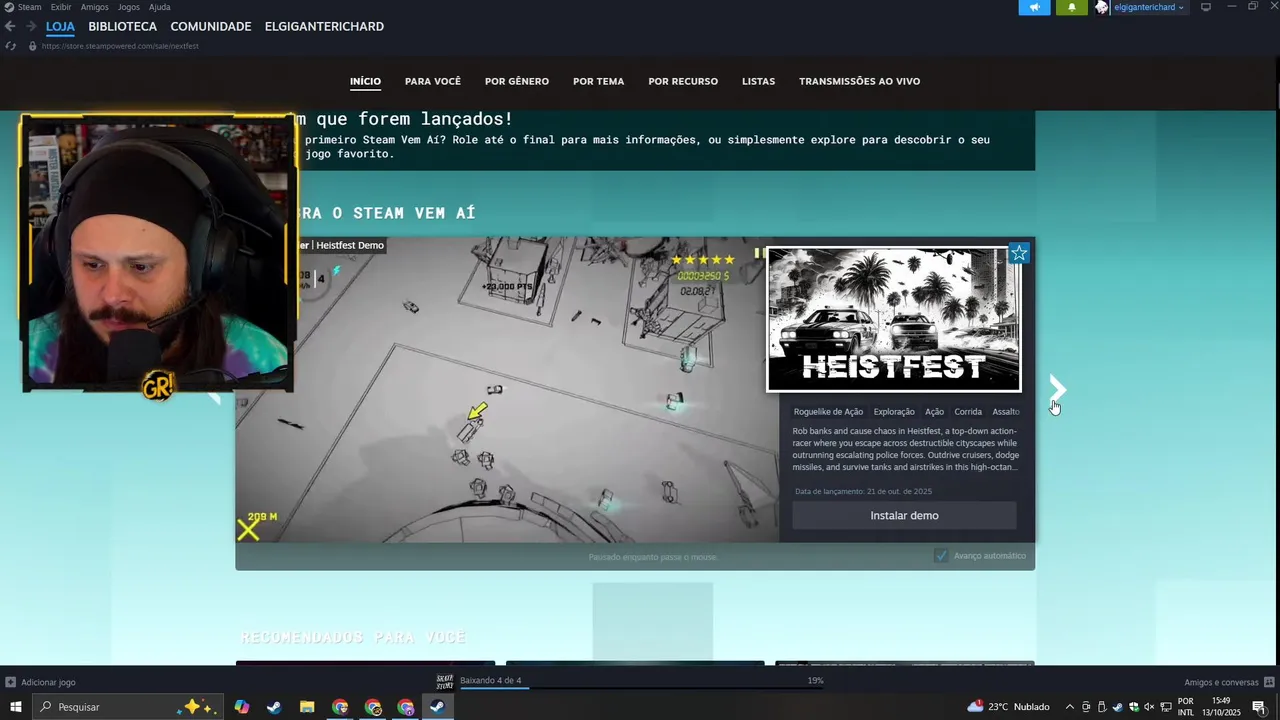This screenshot has width=1280, height=720.
Task: Click the Steam system tray icon
Action: (1117, 707)
